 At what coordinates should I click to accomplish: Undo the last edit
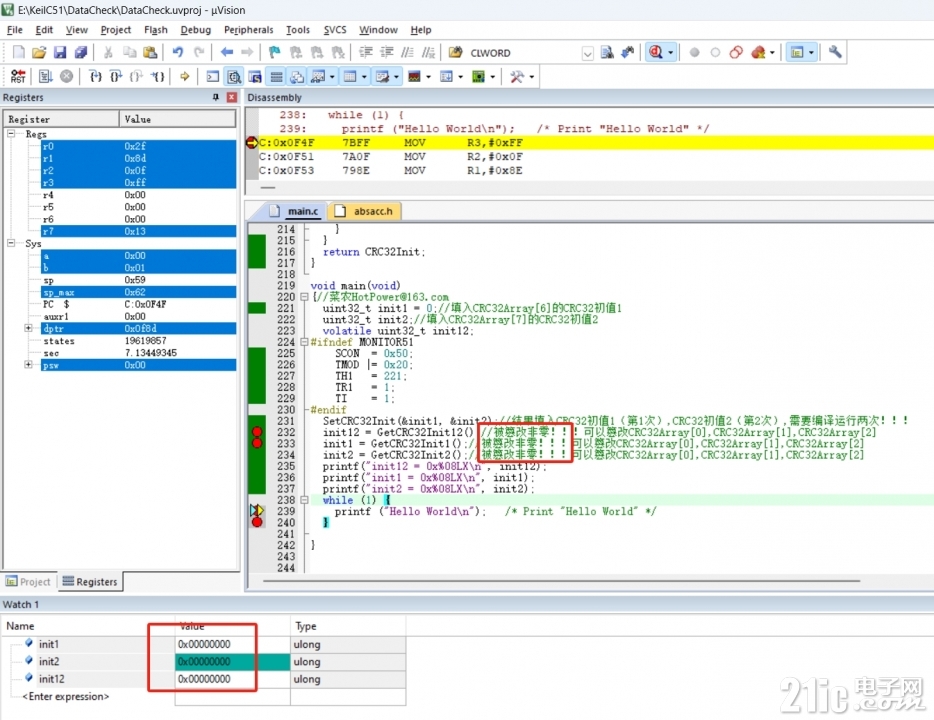(x=178, y=52)
